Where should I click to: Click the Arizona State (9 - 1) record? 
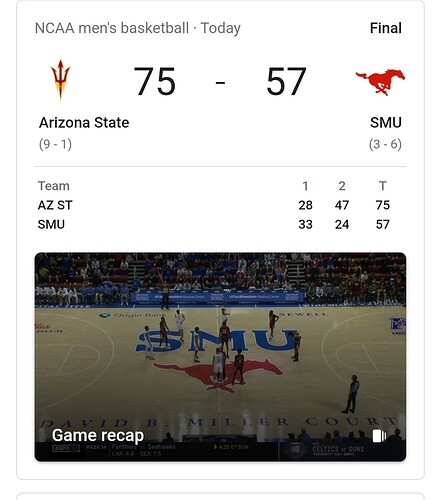click(55, 144)
